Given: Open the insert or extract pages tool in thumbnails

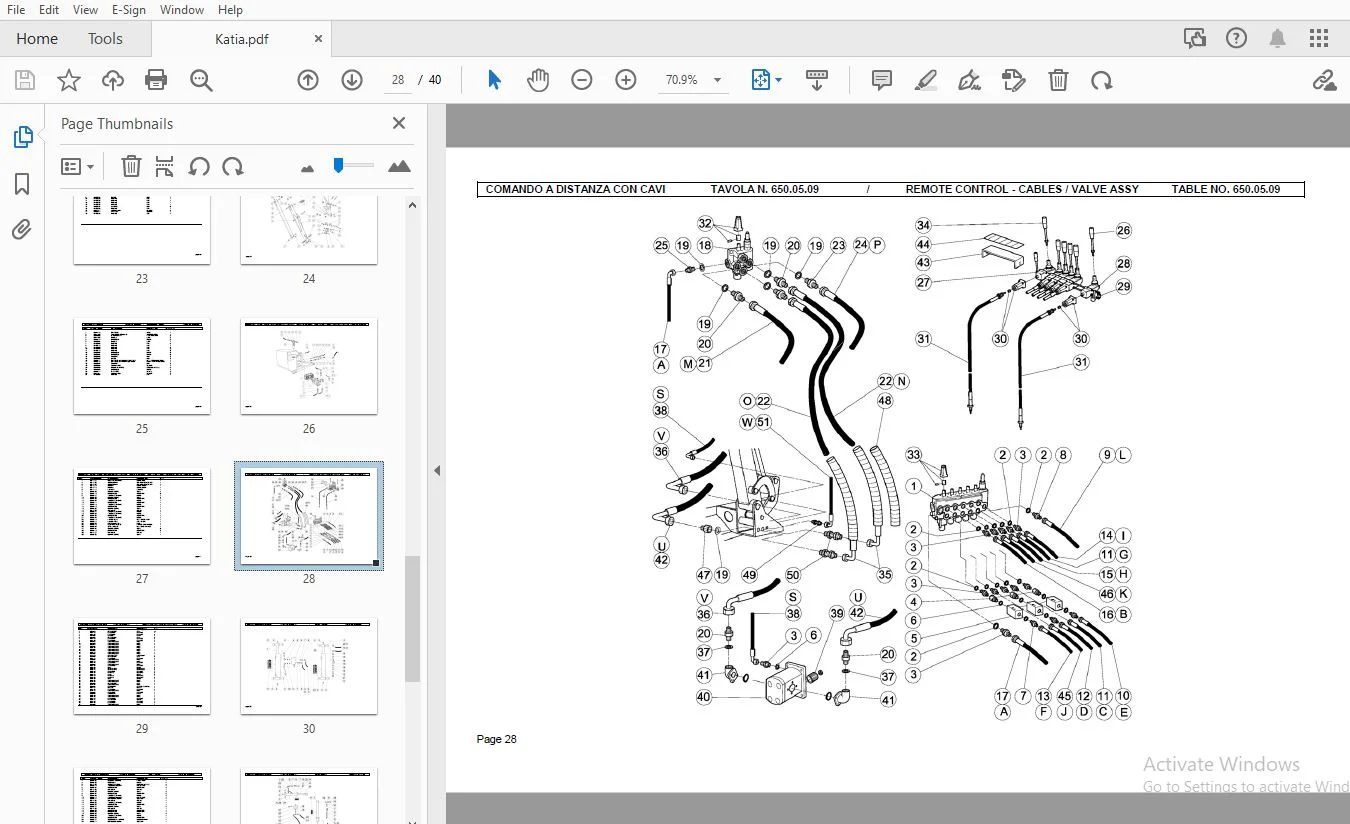Looking at the screenshot, I should [165, 167].
